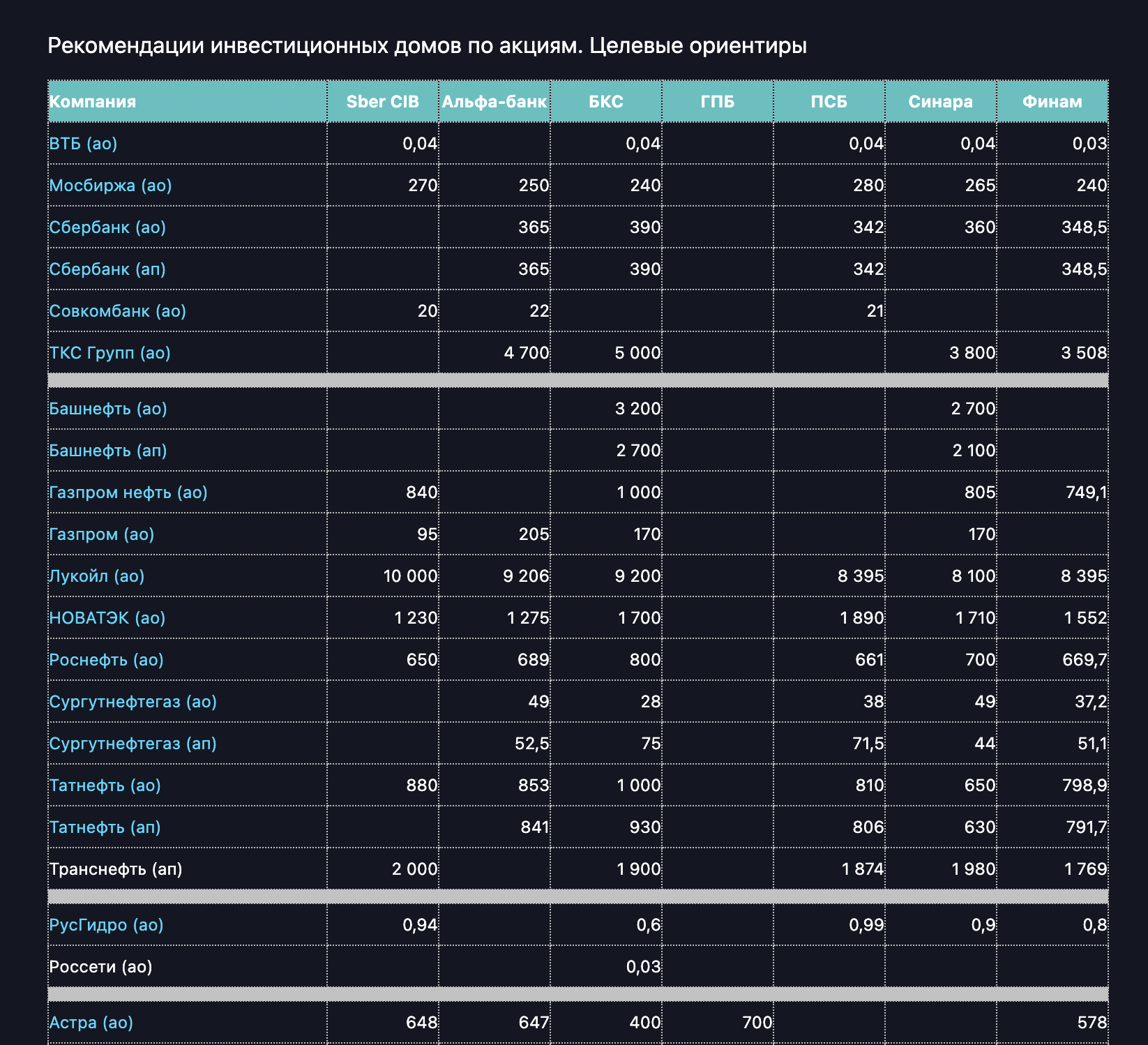
Task: Select ТКС Групп Альфа-банк value 4 700
Action: coord(527,353)
